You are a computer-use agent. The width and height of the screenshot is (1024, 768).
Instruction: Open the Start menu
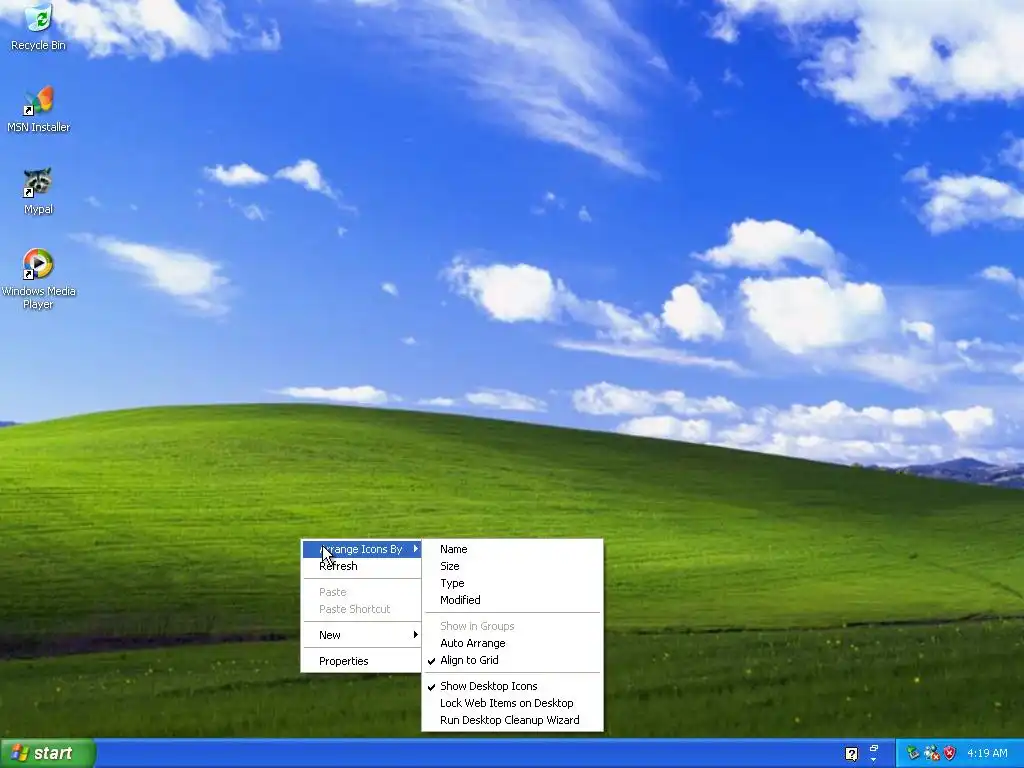coord(48,753)
